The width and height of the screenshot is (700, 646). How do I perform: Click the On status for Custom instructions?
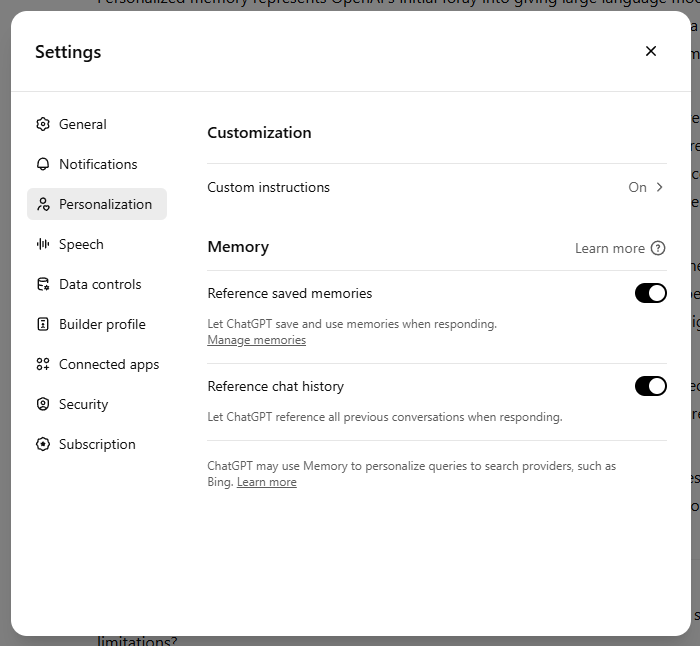point(638,187)
